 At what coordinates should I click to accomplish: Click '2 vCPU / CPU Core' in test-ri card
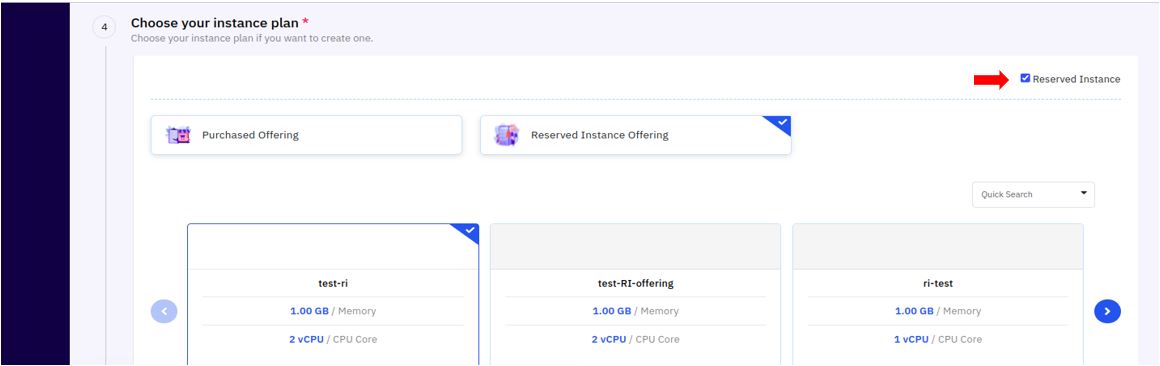[333, 339]
